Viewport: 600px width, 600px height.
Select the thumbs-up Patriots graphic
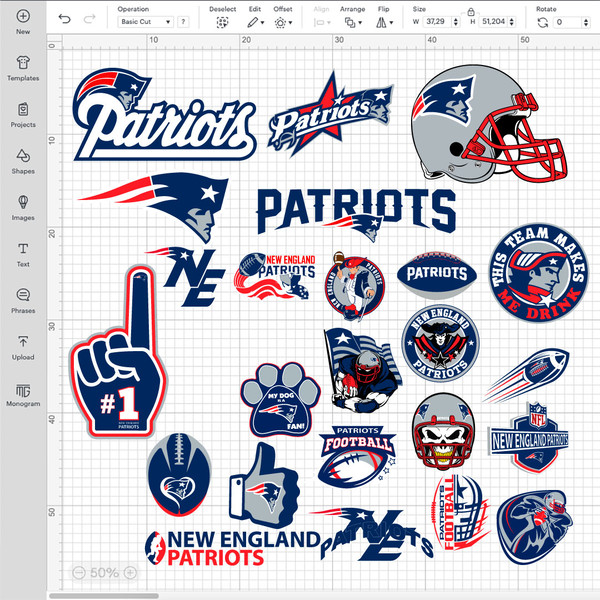click(264, 486)
